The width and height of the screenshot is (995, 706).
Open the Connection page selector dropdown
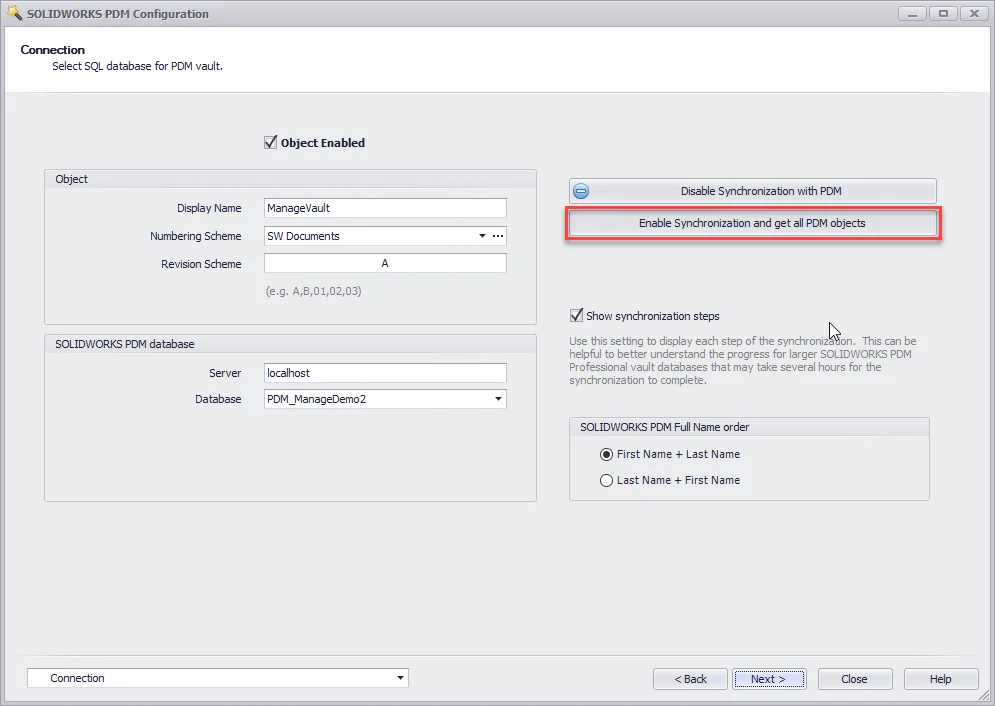[x=400, y=678]
